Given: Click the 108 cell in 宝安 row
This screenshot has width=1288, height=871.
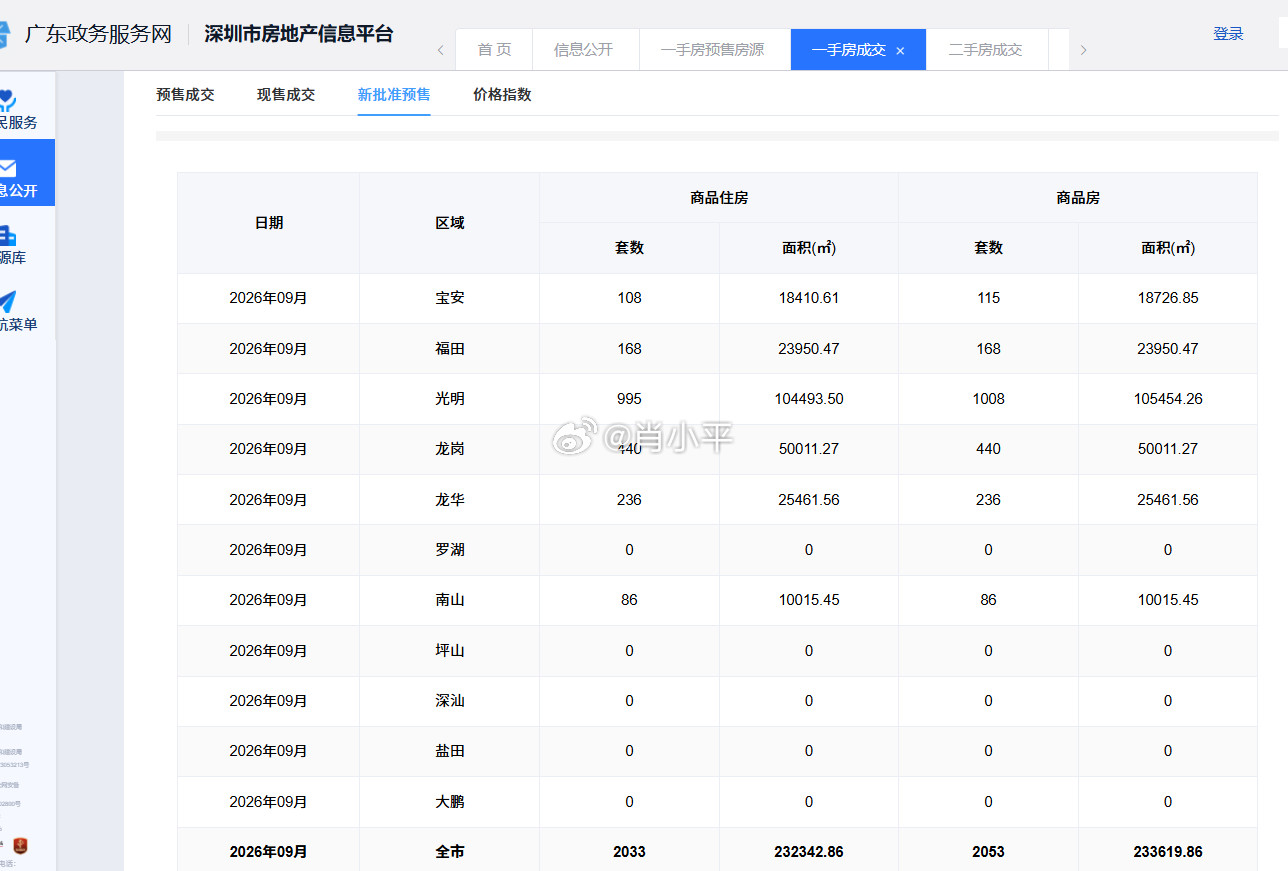Looking at the screenshot, I should [629, 298].
